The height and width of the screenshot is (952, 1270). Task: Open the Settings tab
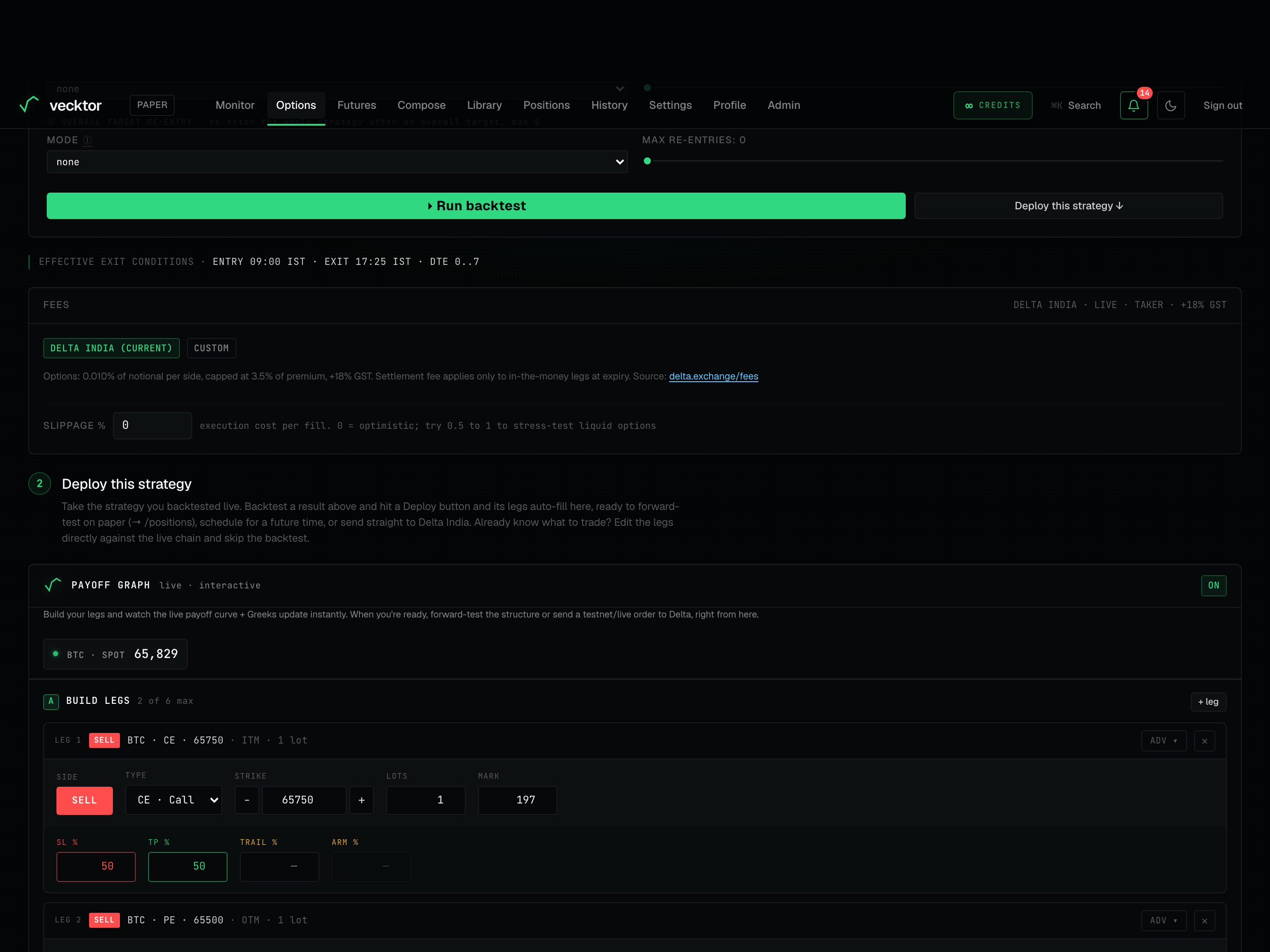click(x=670, y=105)
